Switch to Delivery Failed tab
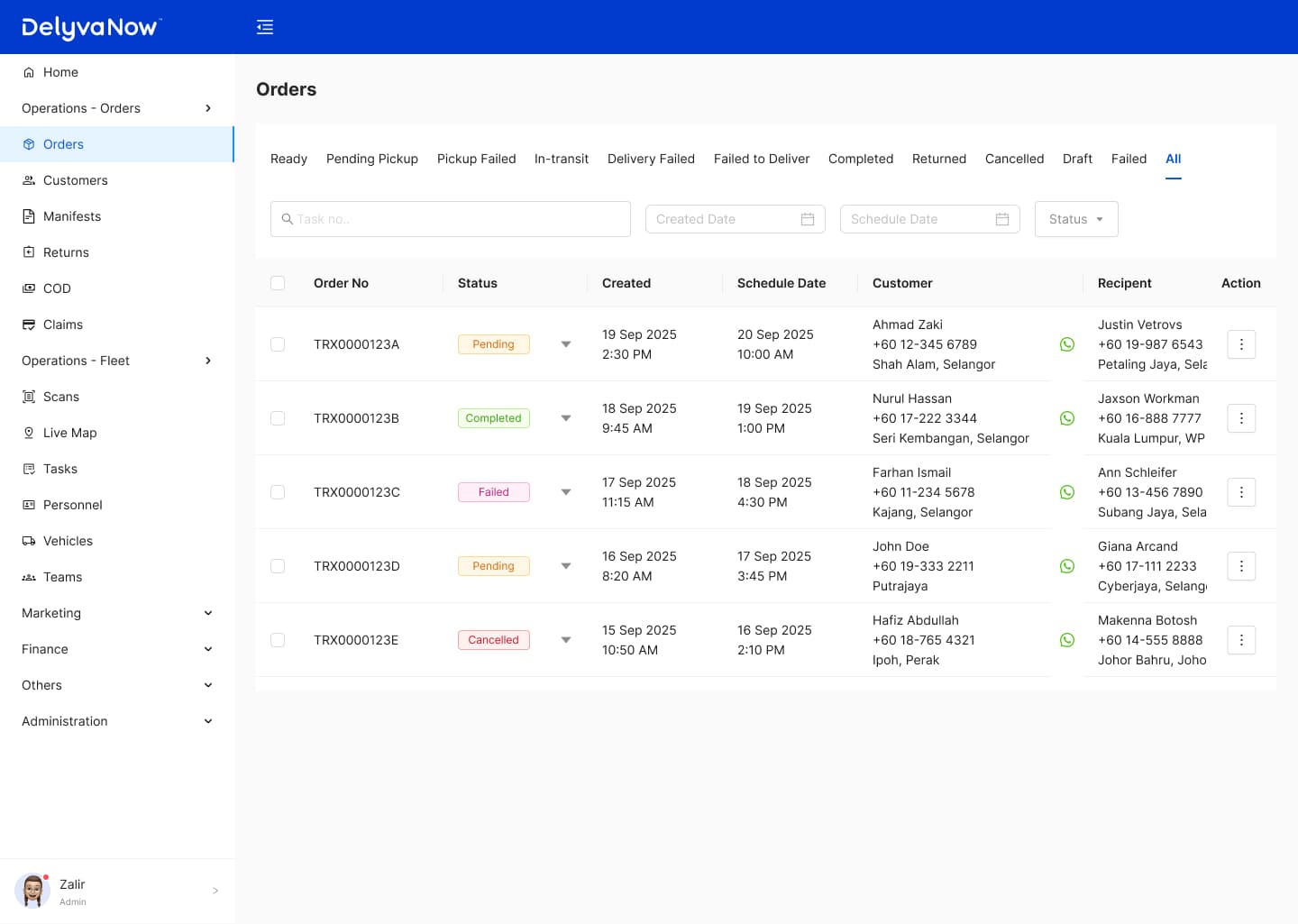 point(651,159)
